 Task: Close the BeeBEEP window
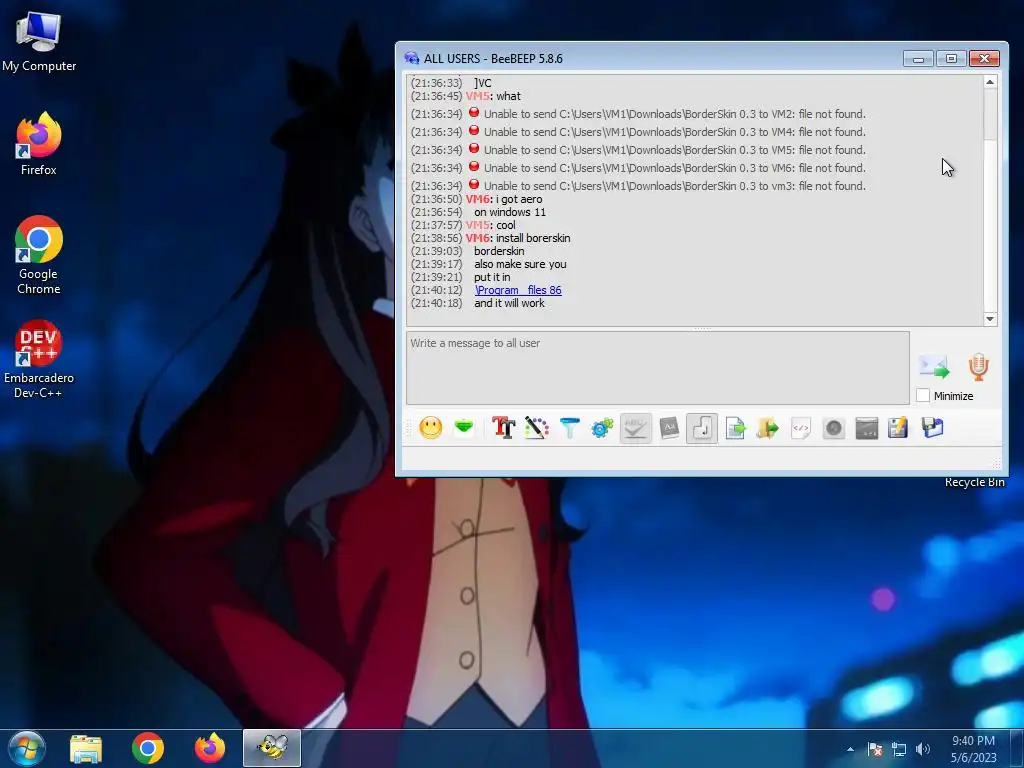984,59
